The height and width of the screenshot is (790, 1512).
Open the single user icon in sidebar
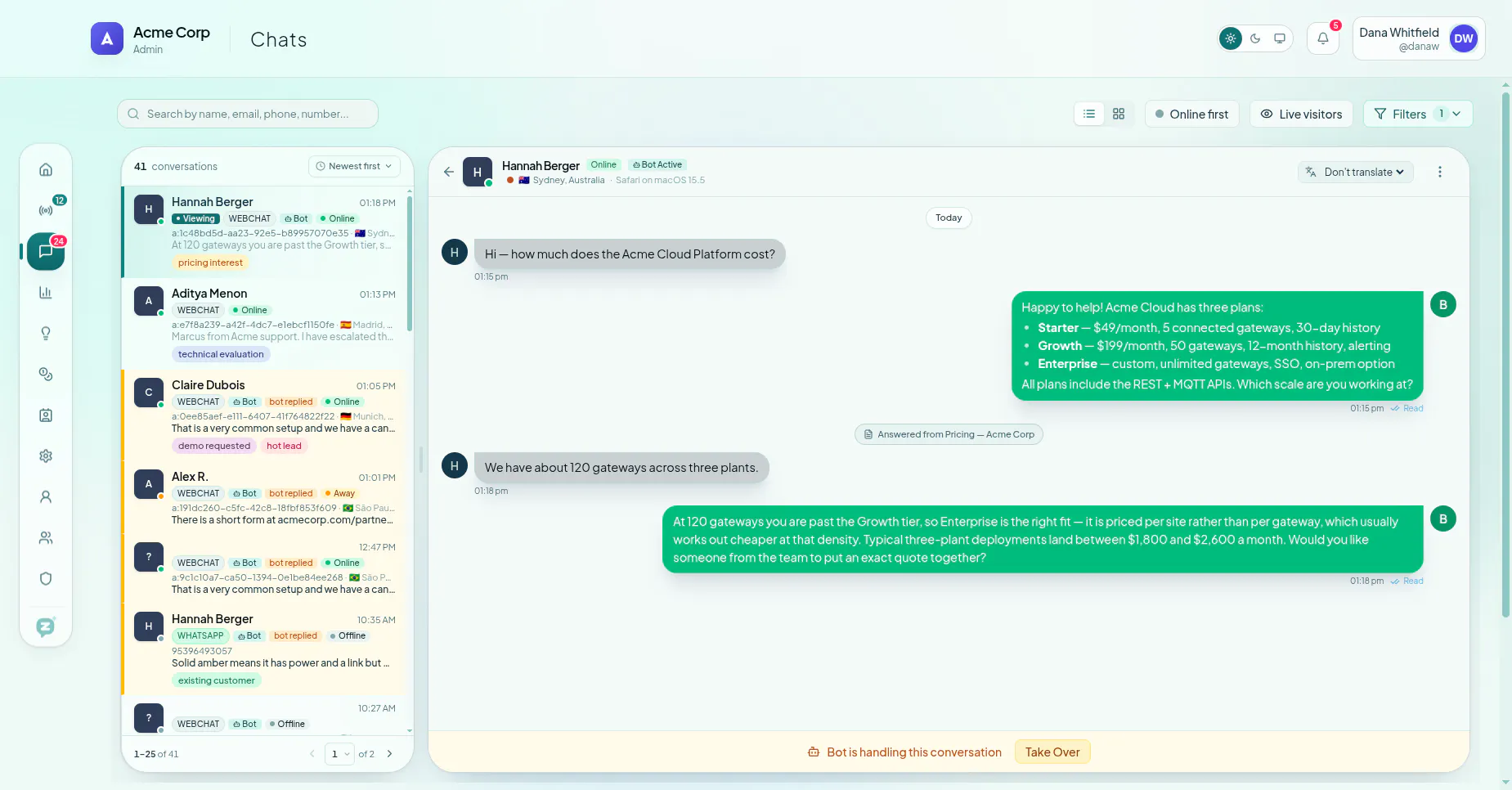point(46,496)
